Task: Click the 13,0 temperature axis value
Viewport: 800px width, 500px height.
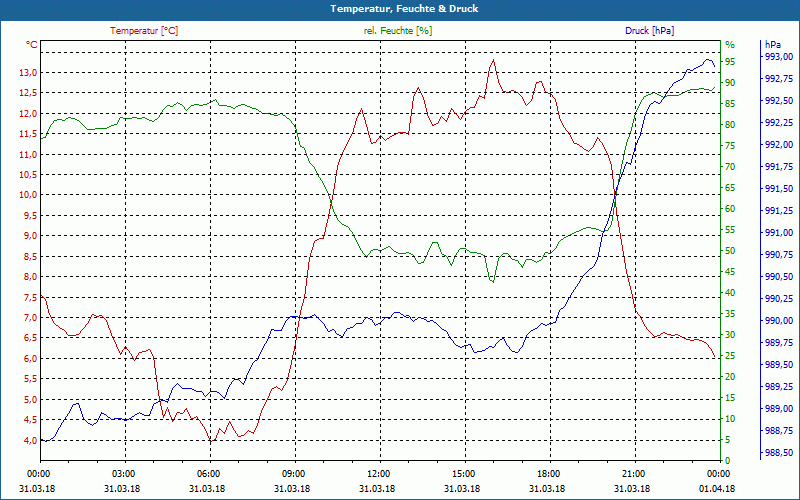Action: (x=28, y=72)
